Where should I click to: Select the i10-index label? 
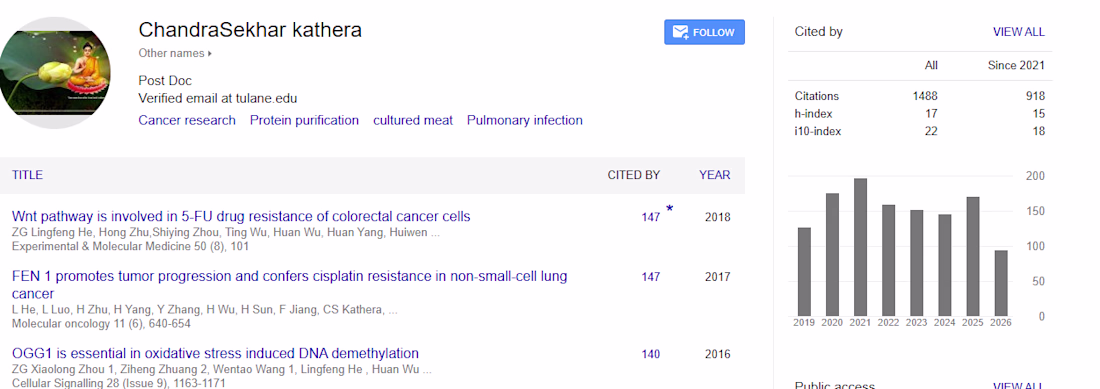coord(818,131)
